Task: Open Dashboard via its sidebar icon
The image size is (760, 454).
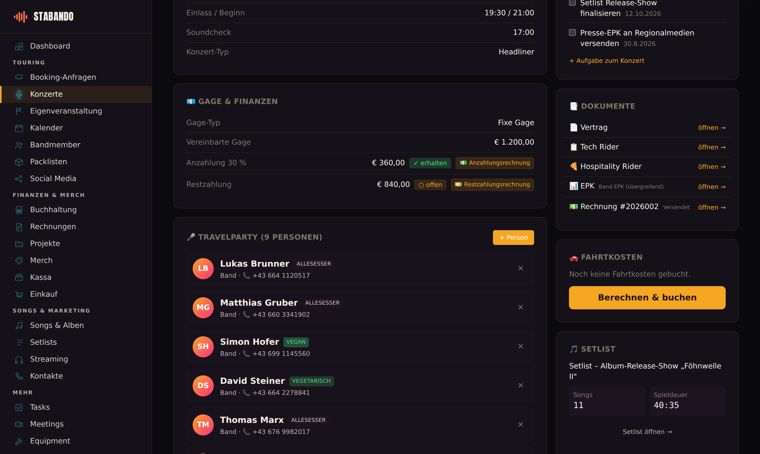Action: pos(19,46)
